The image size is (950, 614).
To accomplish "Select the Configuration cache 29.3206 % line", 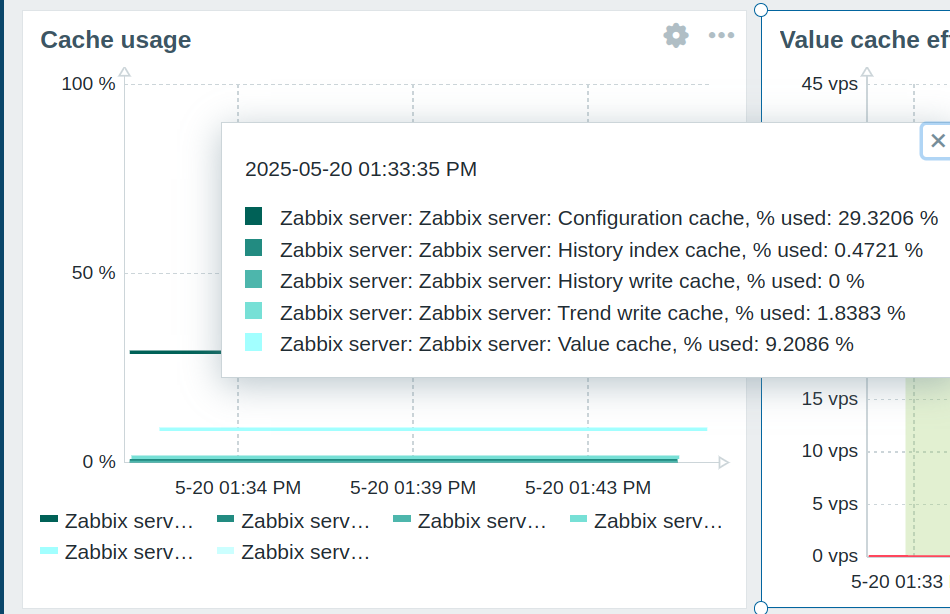I will click(x=609, y=218).
